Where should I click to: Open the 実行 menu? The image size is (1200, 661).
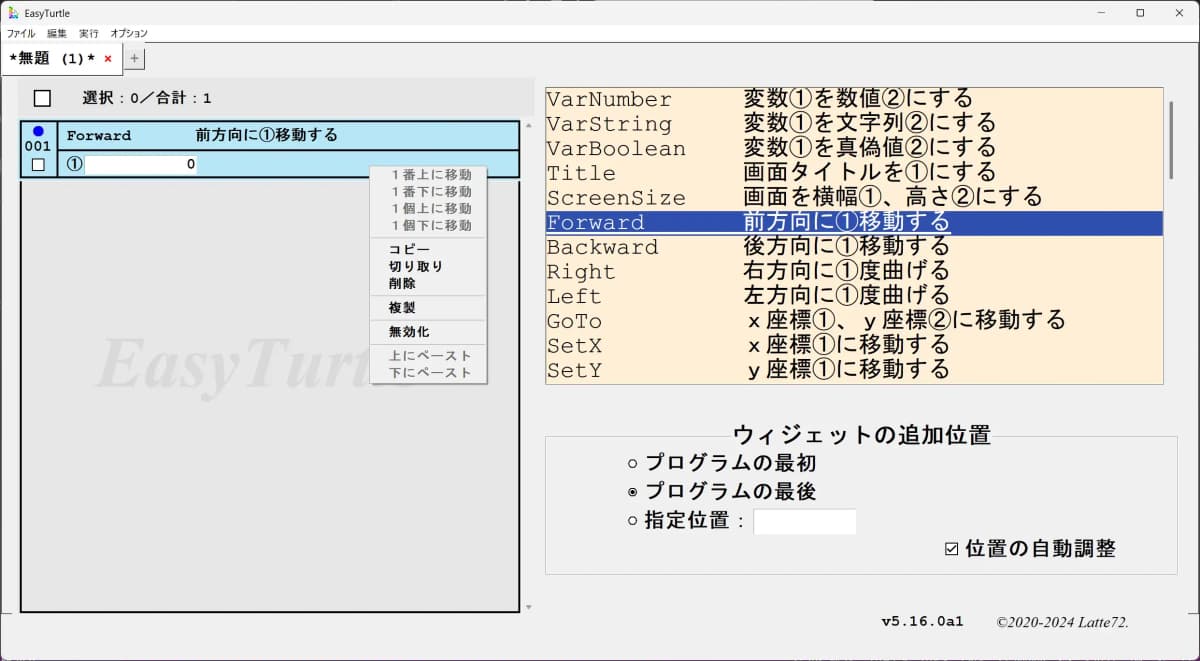tap(89, 34)
